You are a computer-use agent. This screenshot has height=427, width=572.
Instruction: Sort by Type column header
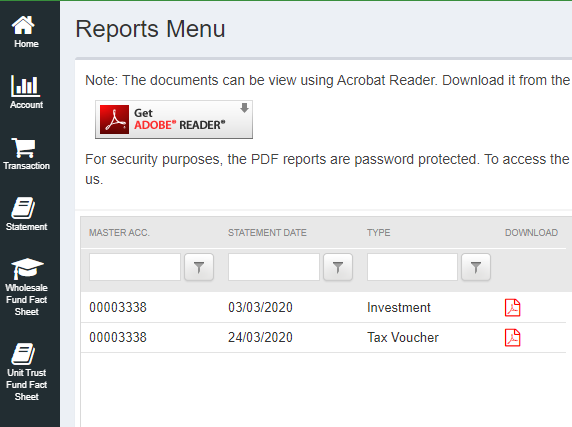(379, 233)
